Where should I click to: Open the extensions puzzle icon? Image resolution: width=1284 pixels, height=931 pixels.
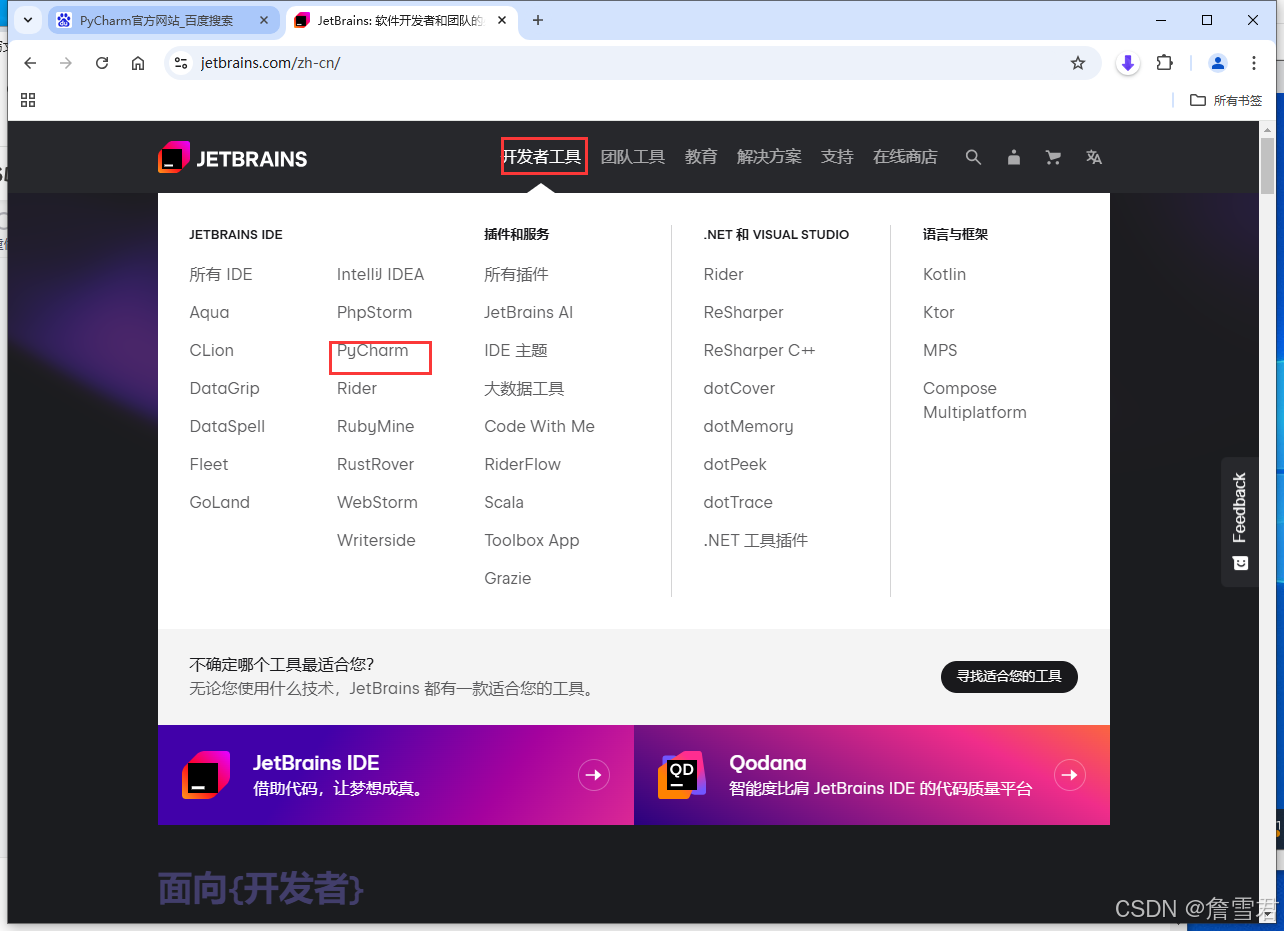pyautogui.click(x=1164, y=63)
